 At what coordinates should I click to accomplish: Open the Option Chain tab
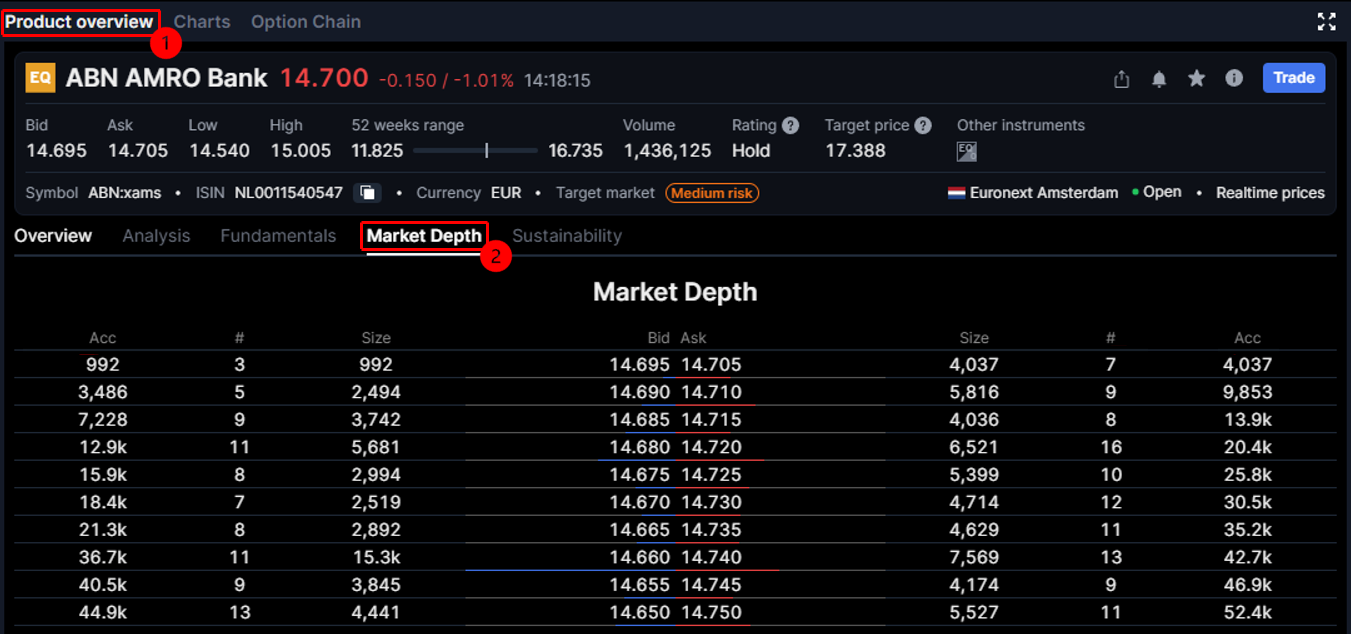(x=306, y=22)
